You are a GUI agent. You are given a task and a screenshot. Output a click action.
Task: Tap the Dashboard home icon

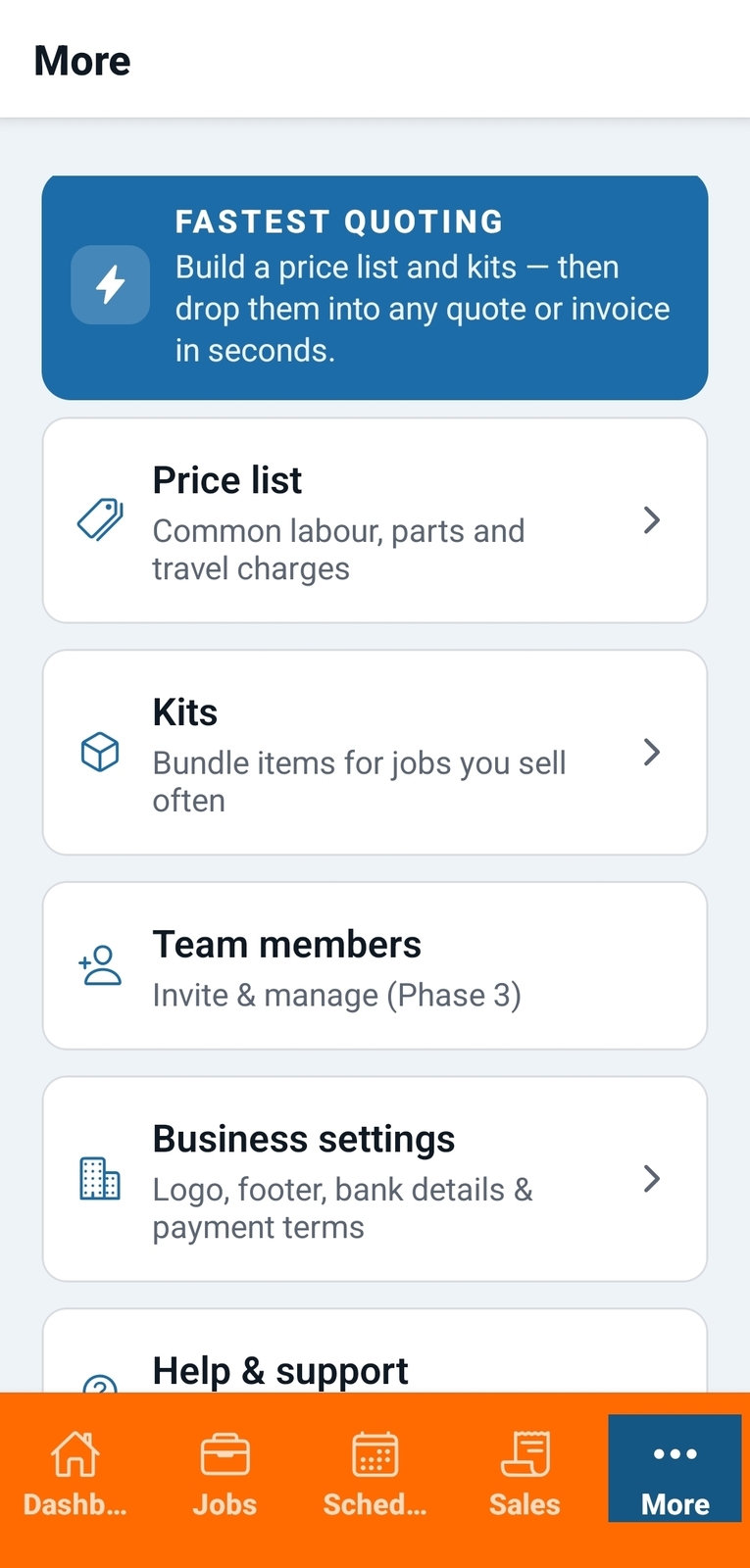(x=75, y=1453)
